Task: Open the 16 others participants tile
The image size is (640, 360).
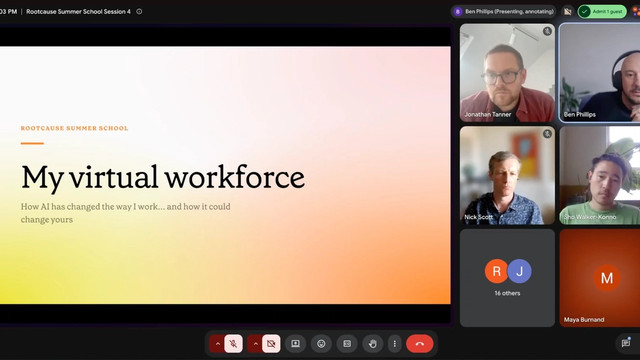Action: [x=507, y=278]
